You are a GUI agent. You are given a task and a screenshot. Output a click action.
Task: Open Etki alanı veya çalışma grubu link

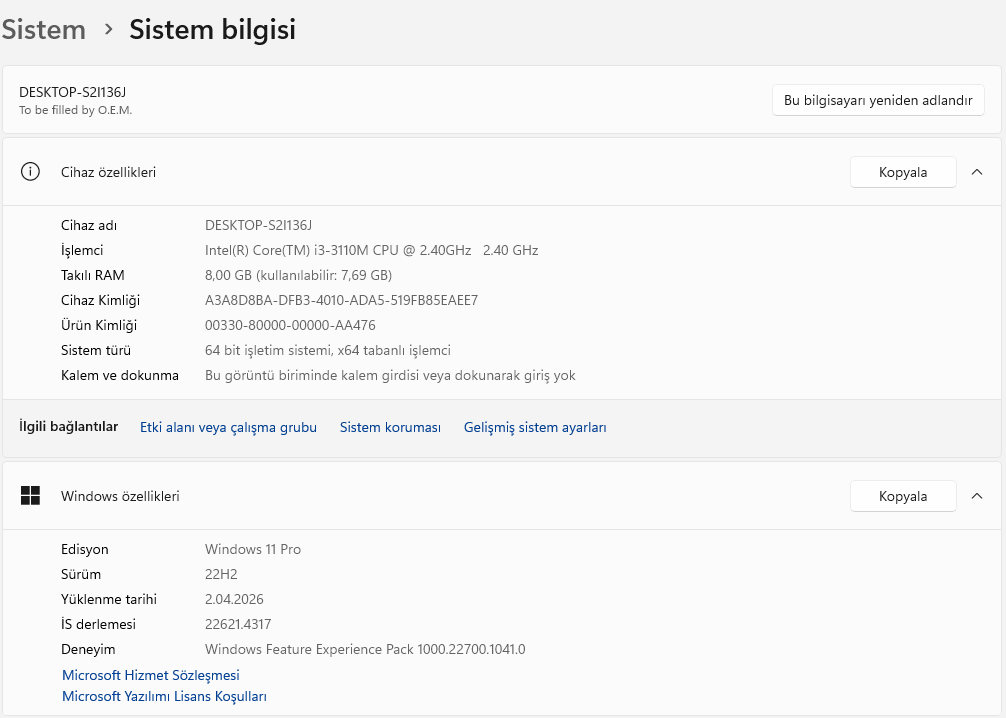pyautogui.click(x=228, y=427)
